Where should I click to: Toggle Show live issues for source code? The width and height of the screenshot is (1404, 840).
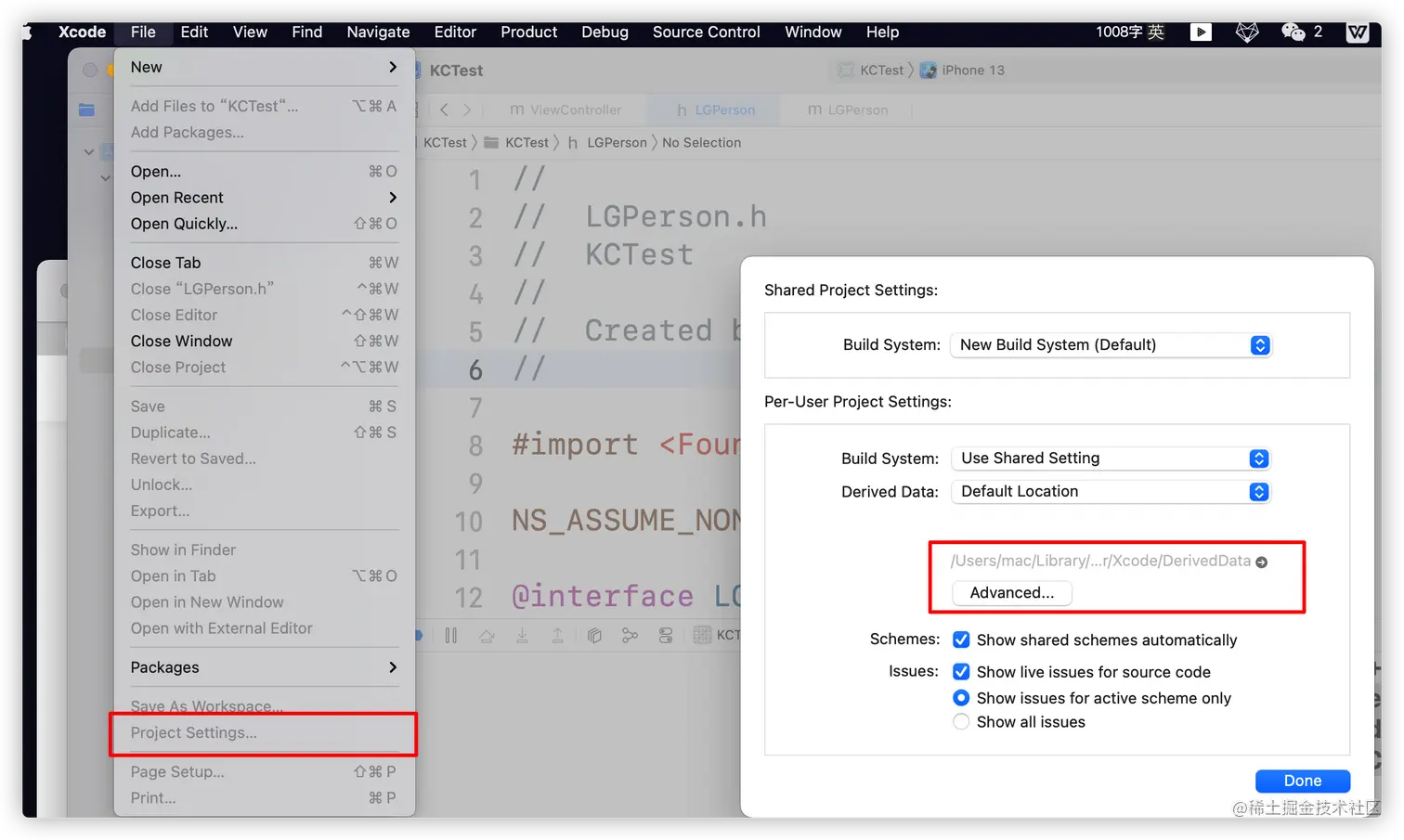click(x=961, y=671)
